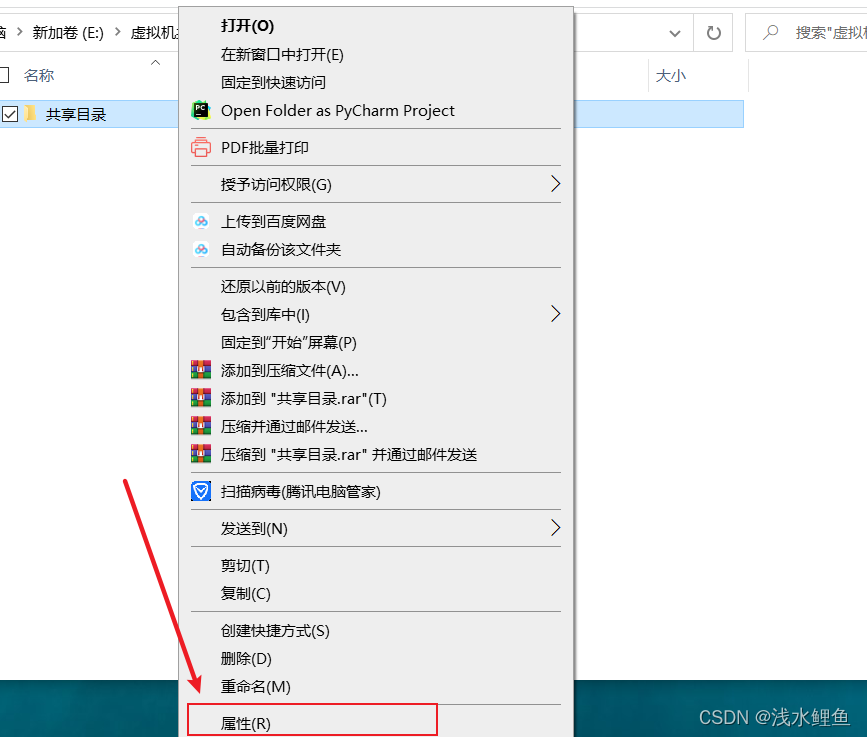Click WinRAR icon beside 压缩到 "共享目录.rar" 并通过邮件发送
This screenshot has width=867, height=737.
(x=201, y=454)
